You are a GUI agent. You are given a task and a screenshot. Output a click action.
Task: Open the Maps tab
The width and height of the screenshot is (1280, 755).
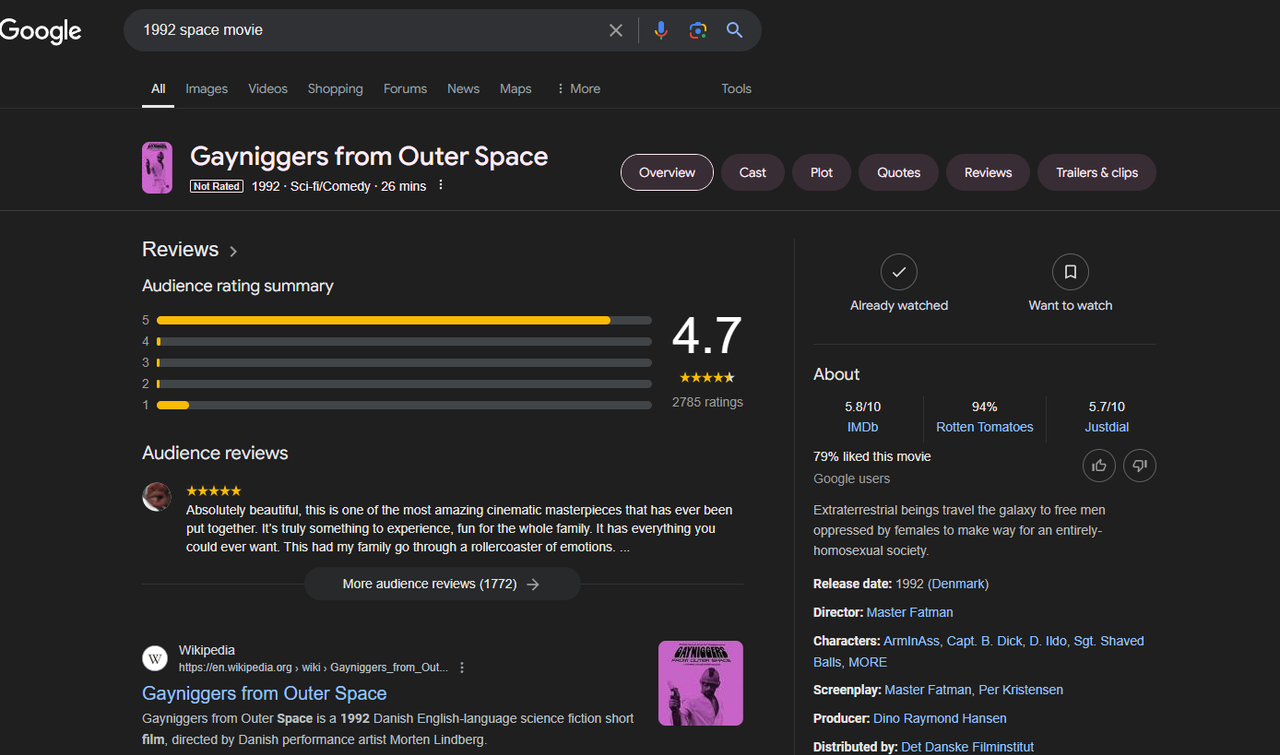click(x=515, y=89)
